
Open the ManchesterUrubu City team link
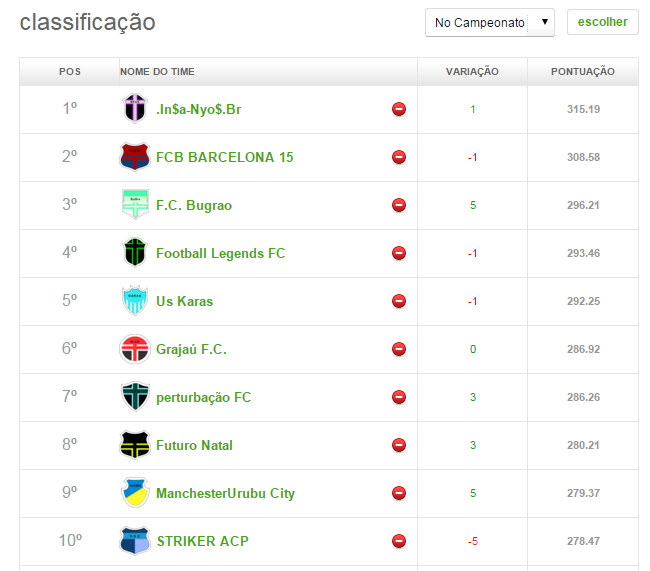tap(225, 493)
